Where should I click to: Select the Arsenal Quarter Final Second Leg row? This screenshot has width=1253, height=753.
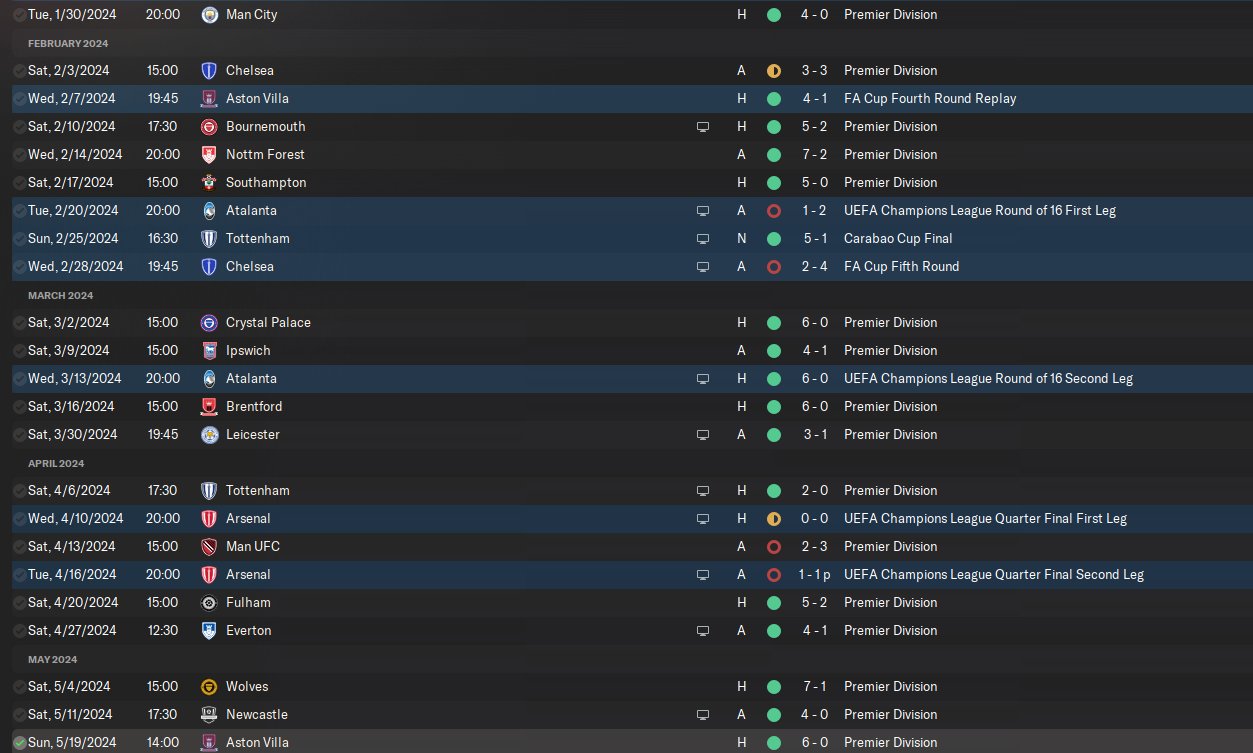point(626,575)
